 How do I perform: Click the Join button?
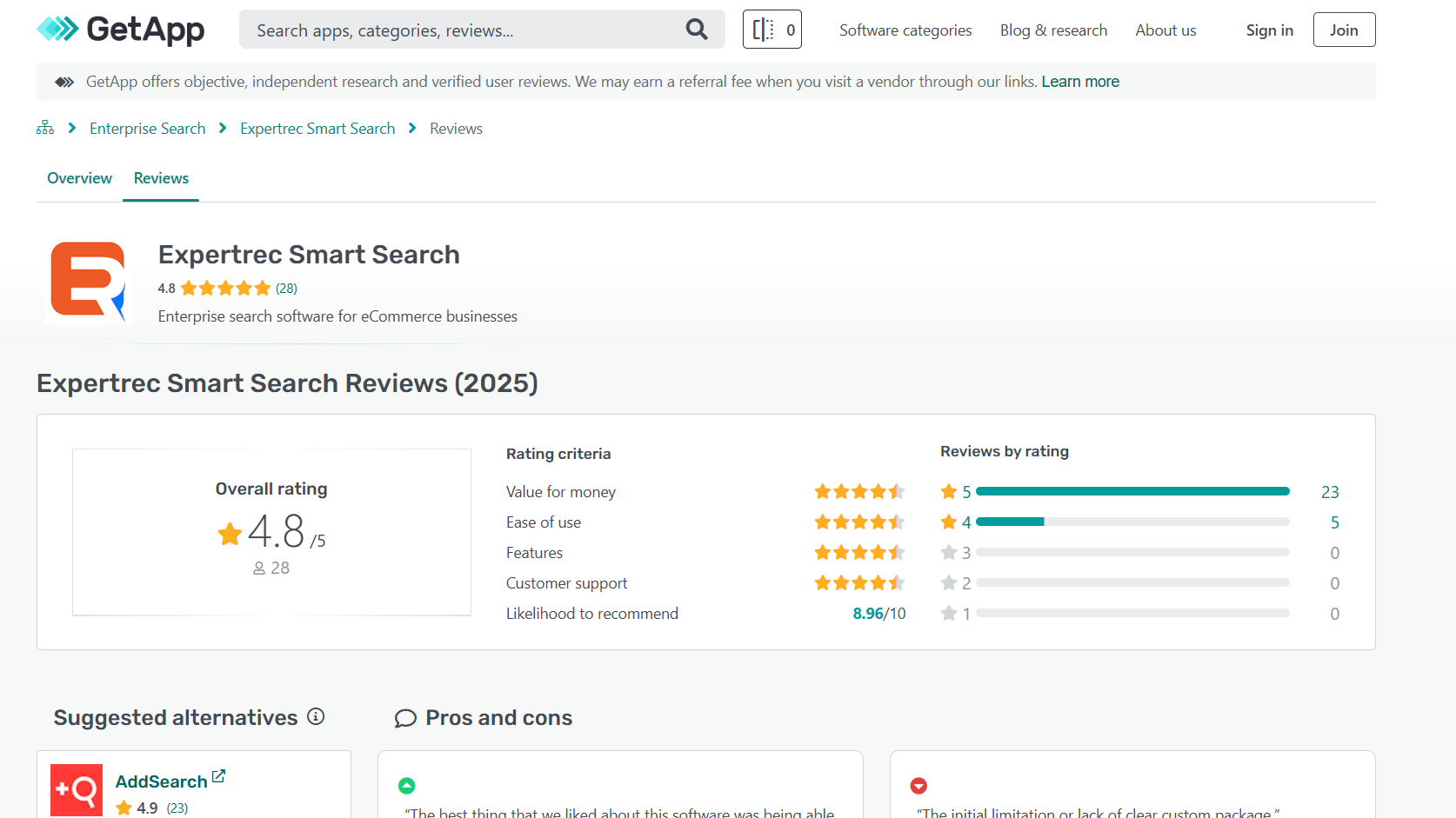point(1344,30)
